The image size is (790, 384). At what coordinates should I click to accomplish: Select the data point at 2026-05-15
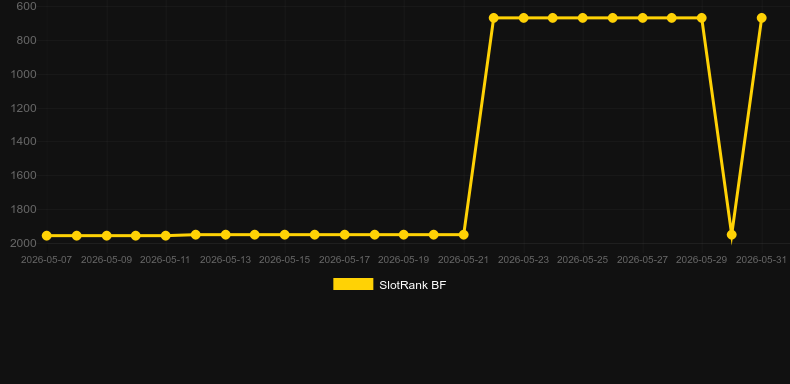pyautogui.click(x=285, y=235)
